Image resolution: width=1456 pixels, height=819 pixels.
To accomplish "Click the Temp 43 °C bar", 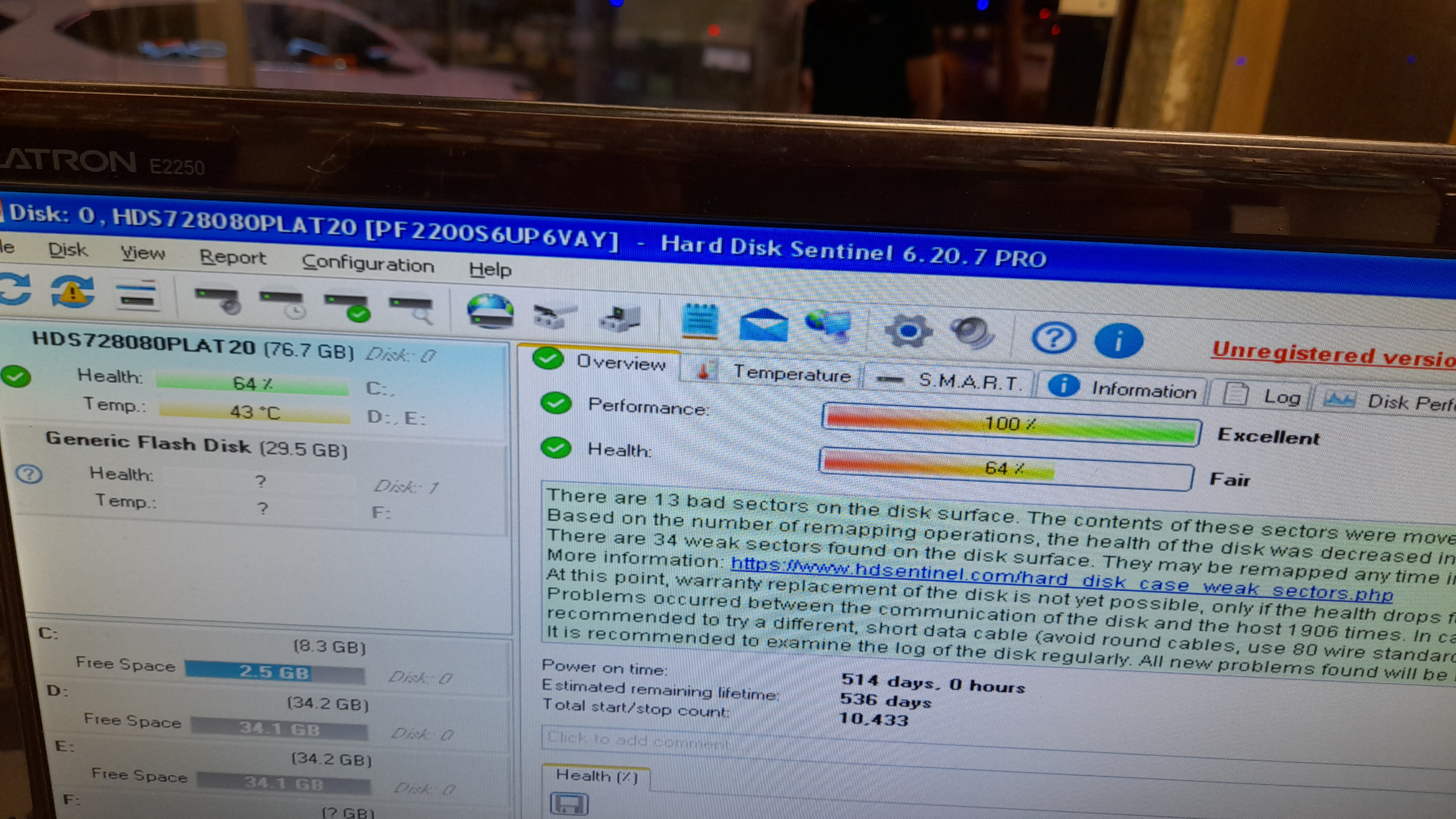I will 255,412.
